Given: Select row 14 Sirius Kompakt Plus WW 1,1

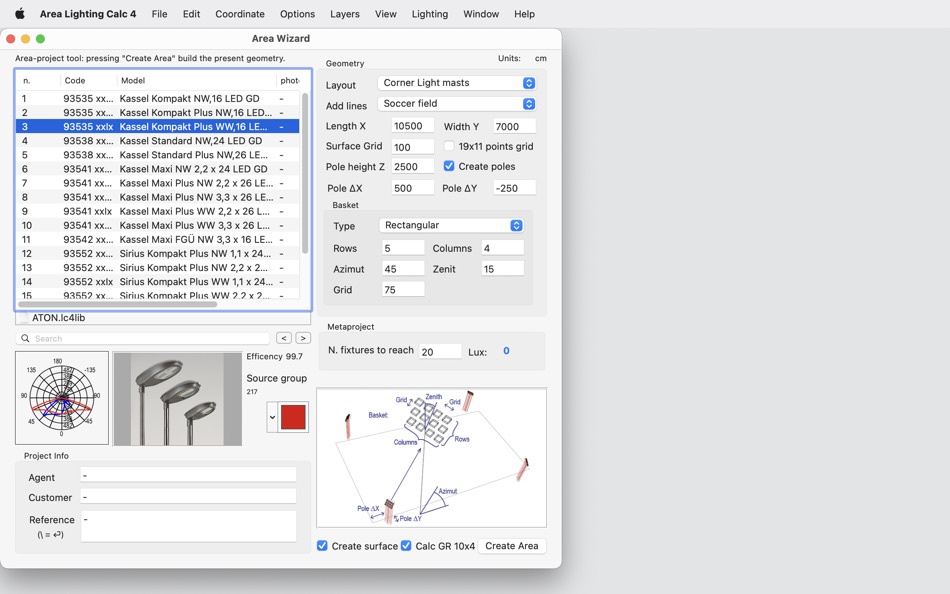Looking at the screenshot, I should (158, 281).
